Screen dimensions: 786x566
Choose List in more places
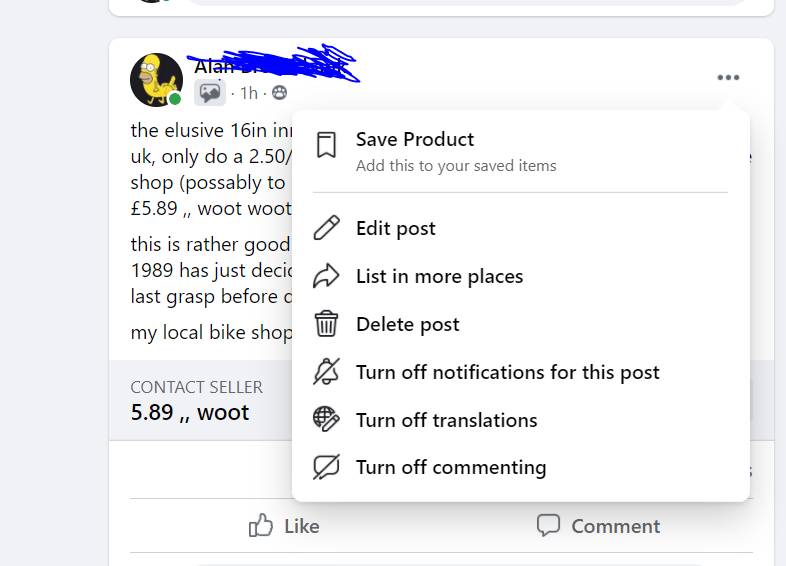point(439,276)
